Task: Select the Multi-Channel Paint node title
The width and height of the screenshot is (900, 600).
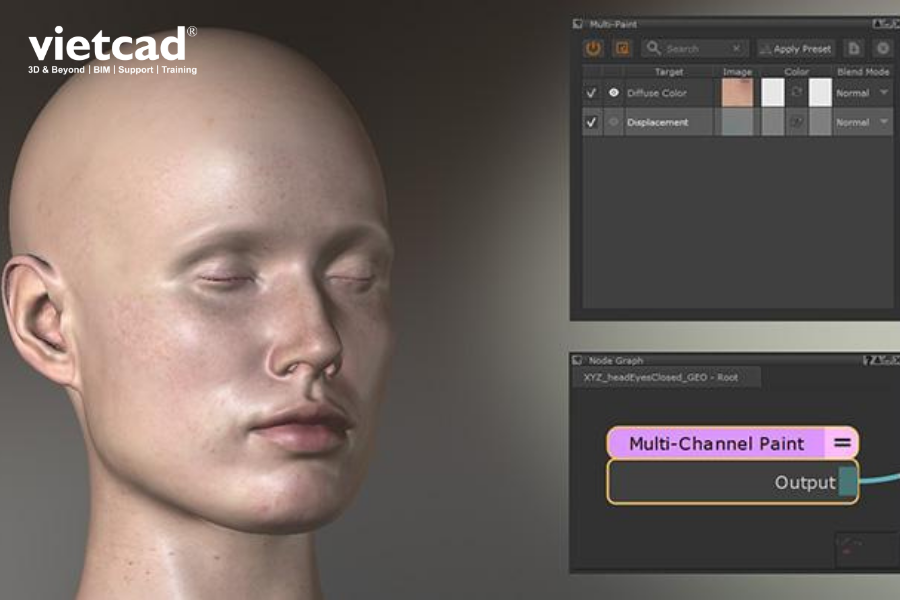Action: [x=716, y=443]
